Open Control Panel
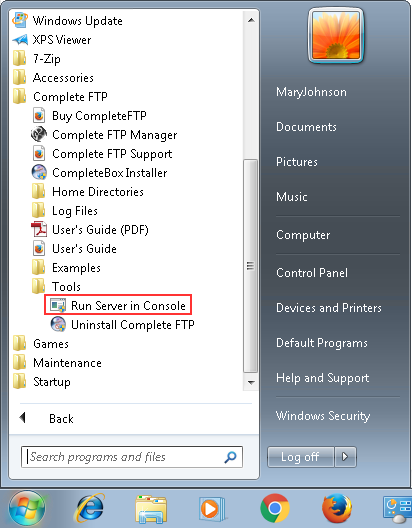Image resolution: width=412 pixels, height=528 pixels. tap(312, 273)
